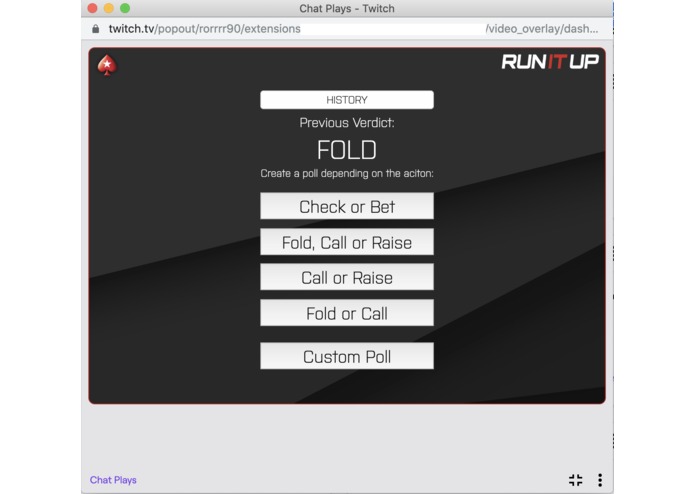Create a Fold, Call or Raise poll
Image resolution: width=695 pixels, height=494 pixels.
[347, 242]
